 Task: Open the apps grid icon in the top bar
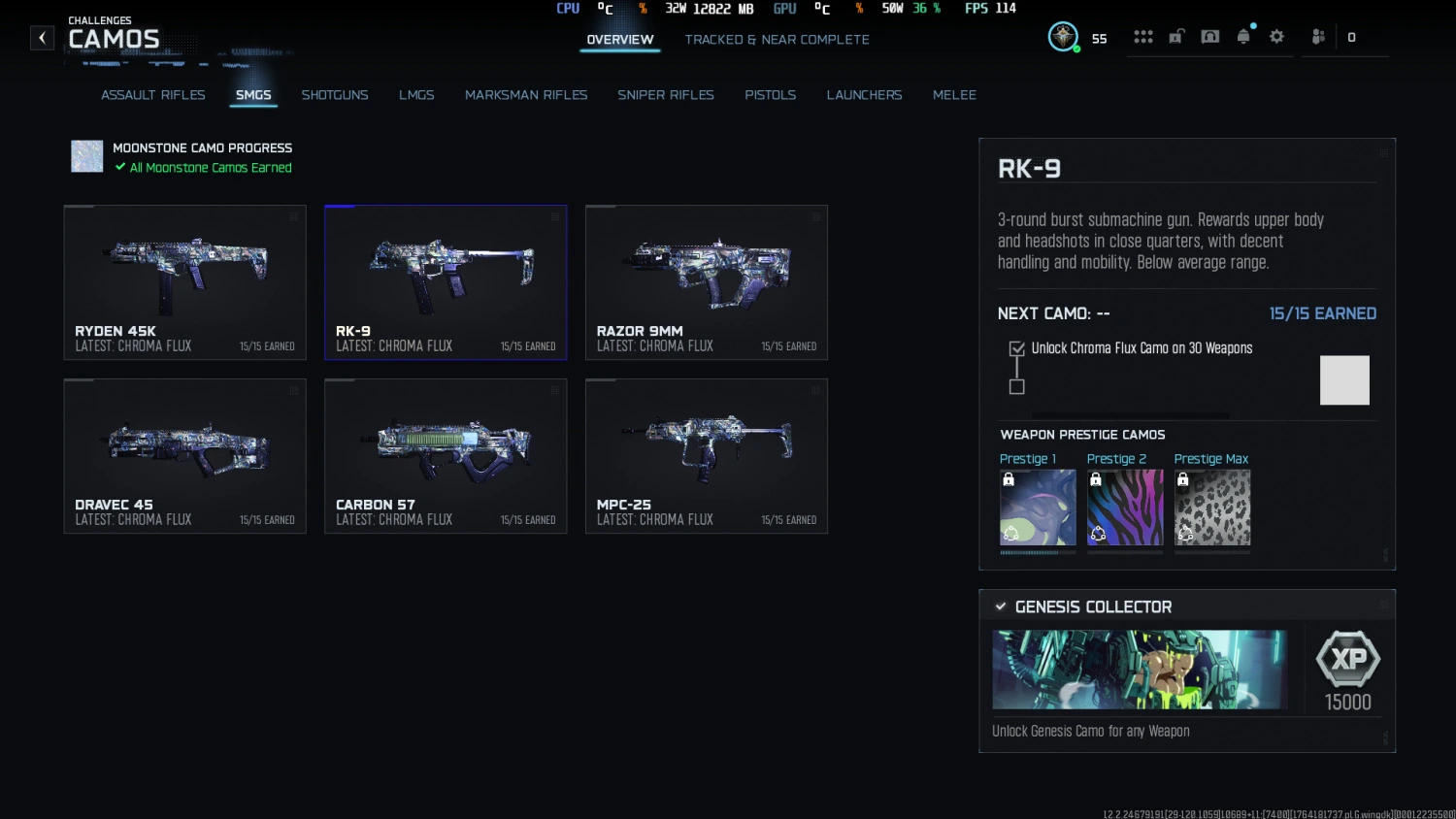tap(1143, 36)
